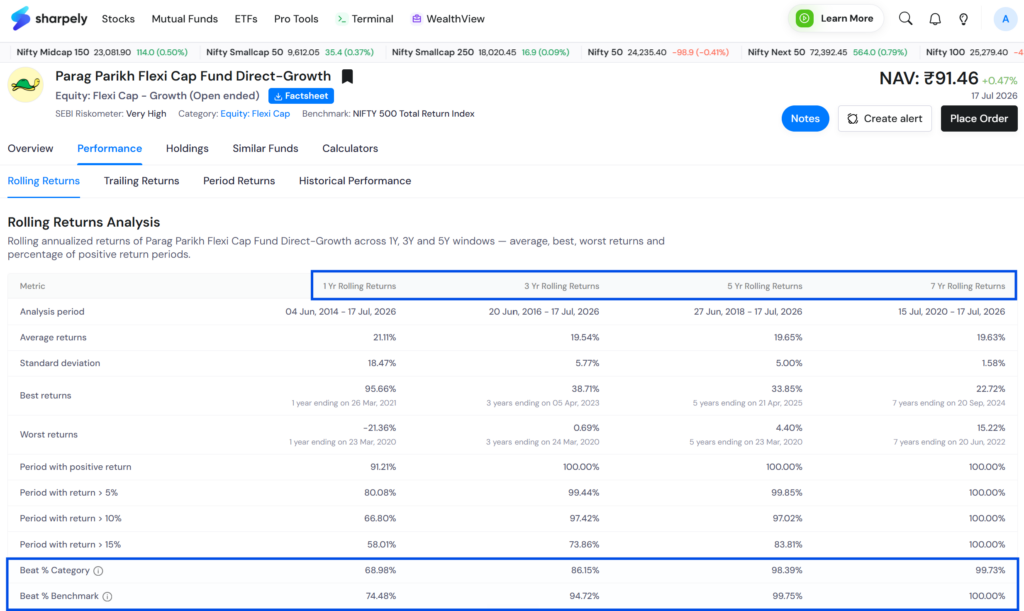Click the 91.21% positive return period value
The height and width of the screenshot is (611, 1024).
383,467
